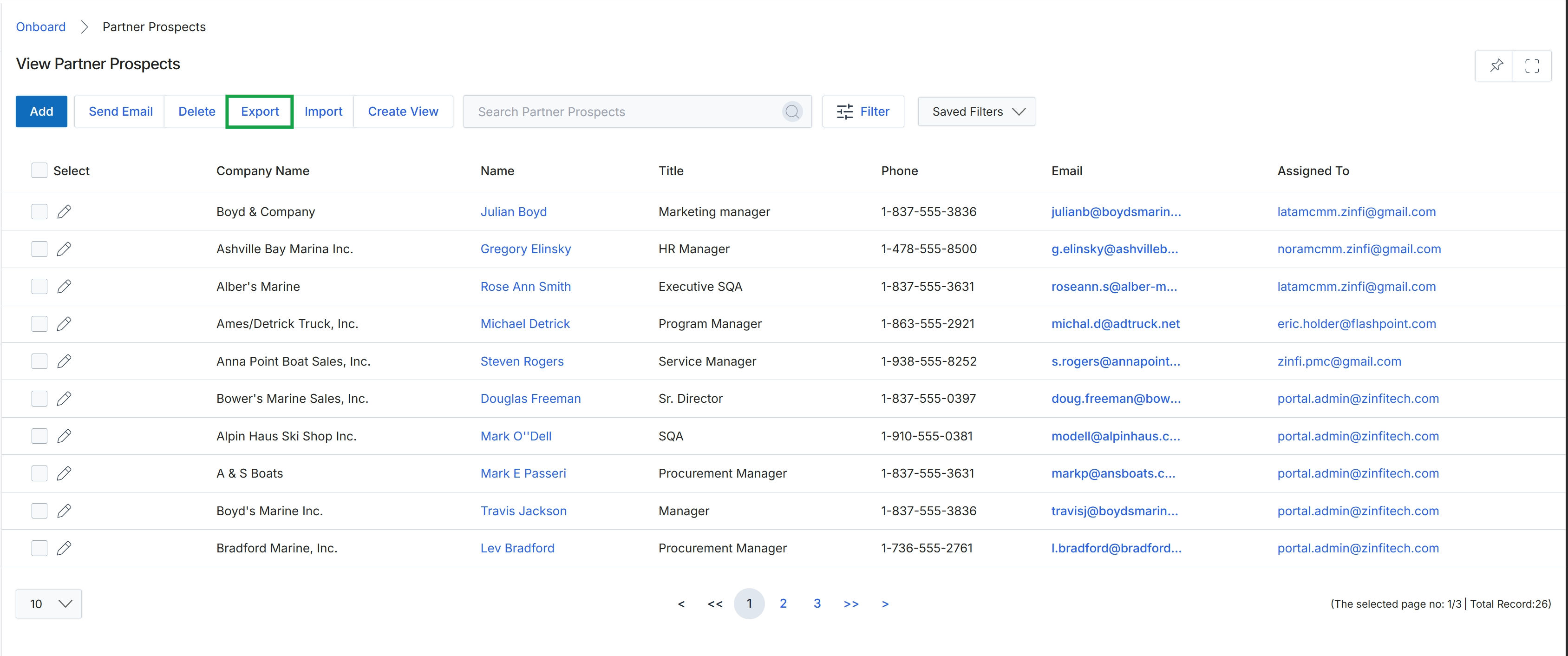Open Steven Rogers contact link
1568x656 pixels.
click(x=522, y=361)
